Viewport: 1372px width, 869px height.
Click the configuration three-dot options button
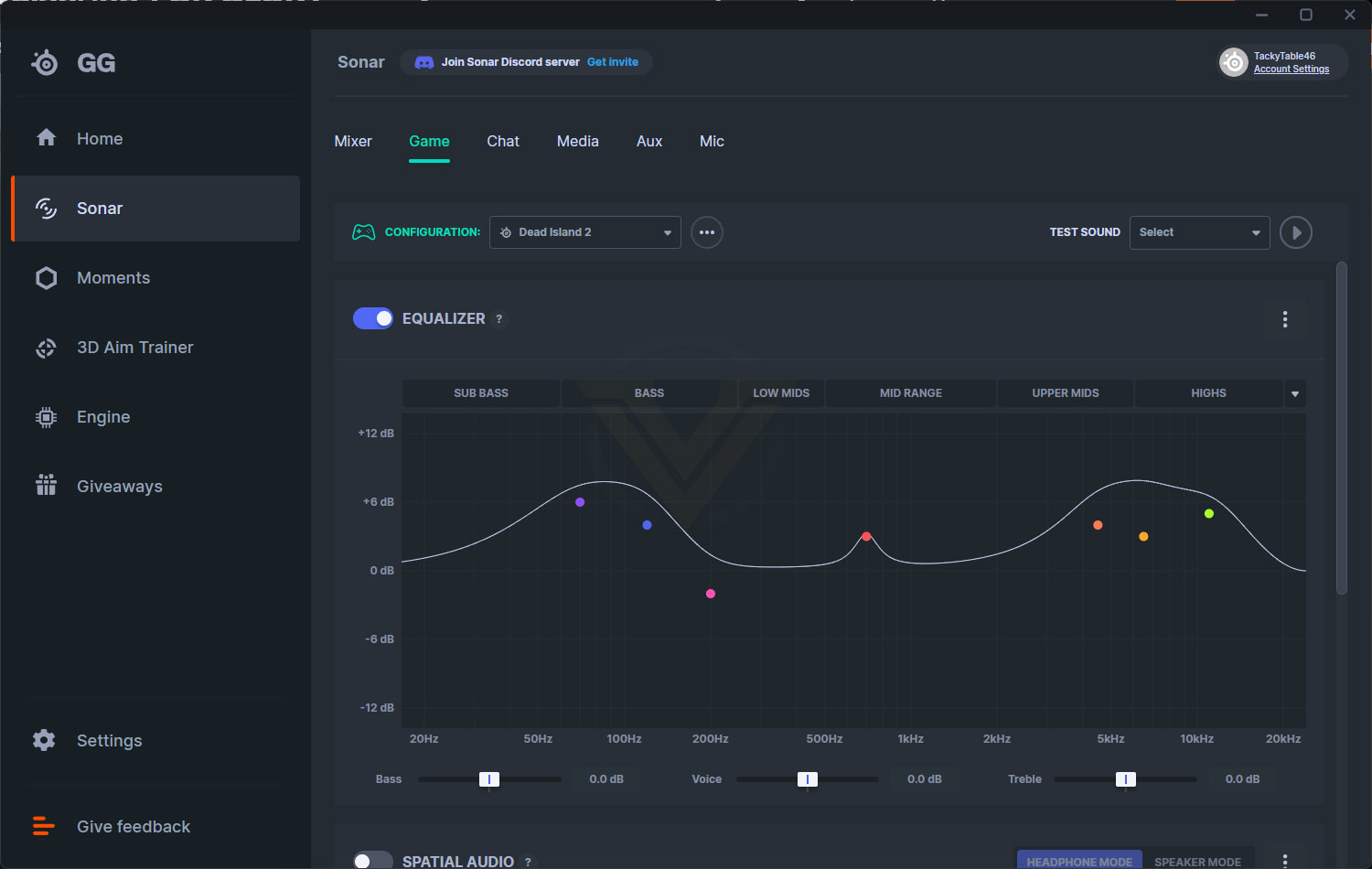click(x=707, y=232)
